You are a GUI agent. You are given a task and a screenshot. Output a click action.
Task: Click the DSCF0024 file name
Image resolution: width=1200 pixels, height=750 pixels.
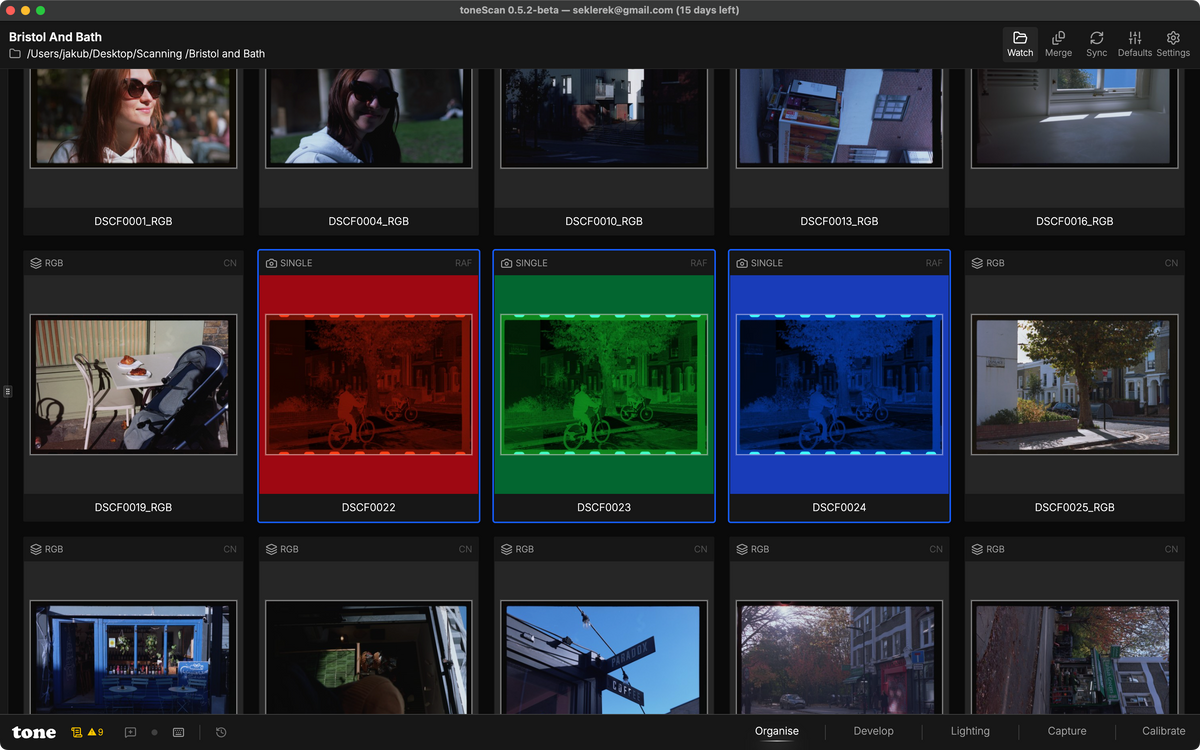pos(840,507)
